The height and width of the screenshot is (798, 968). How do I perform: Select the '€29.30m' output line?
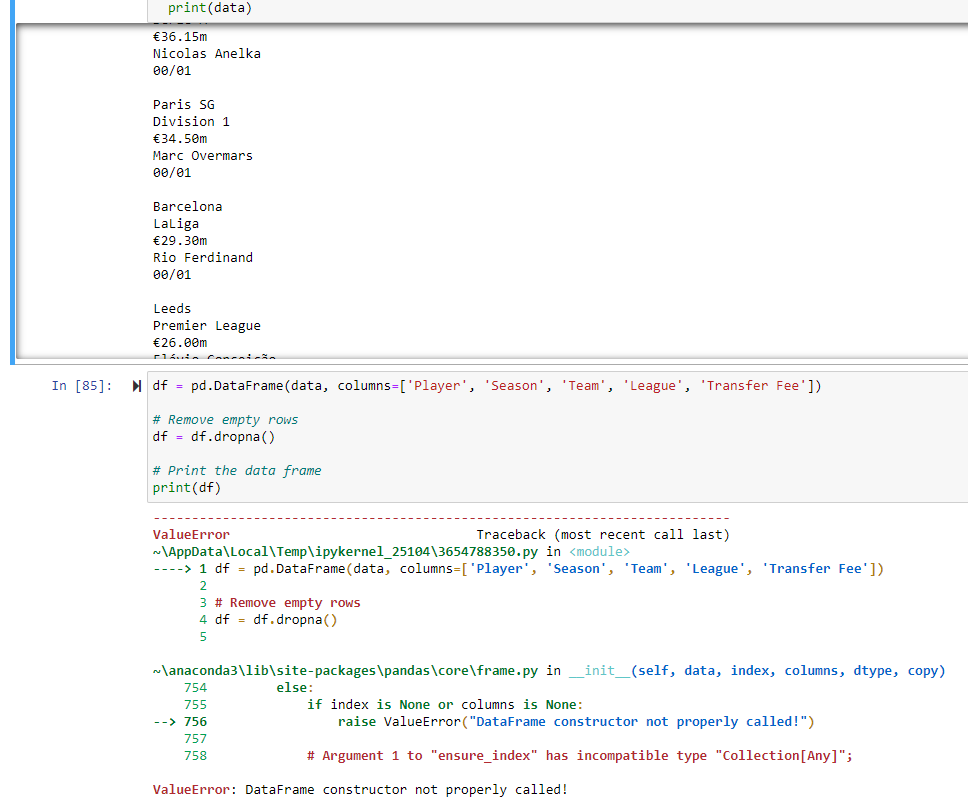[x=180, y=241]
